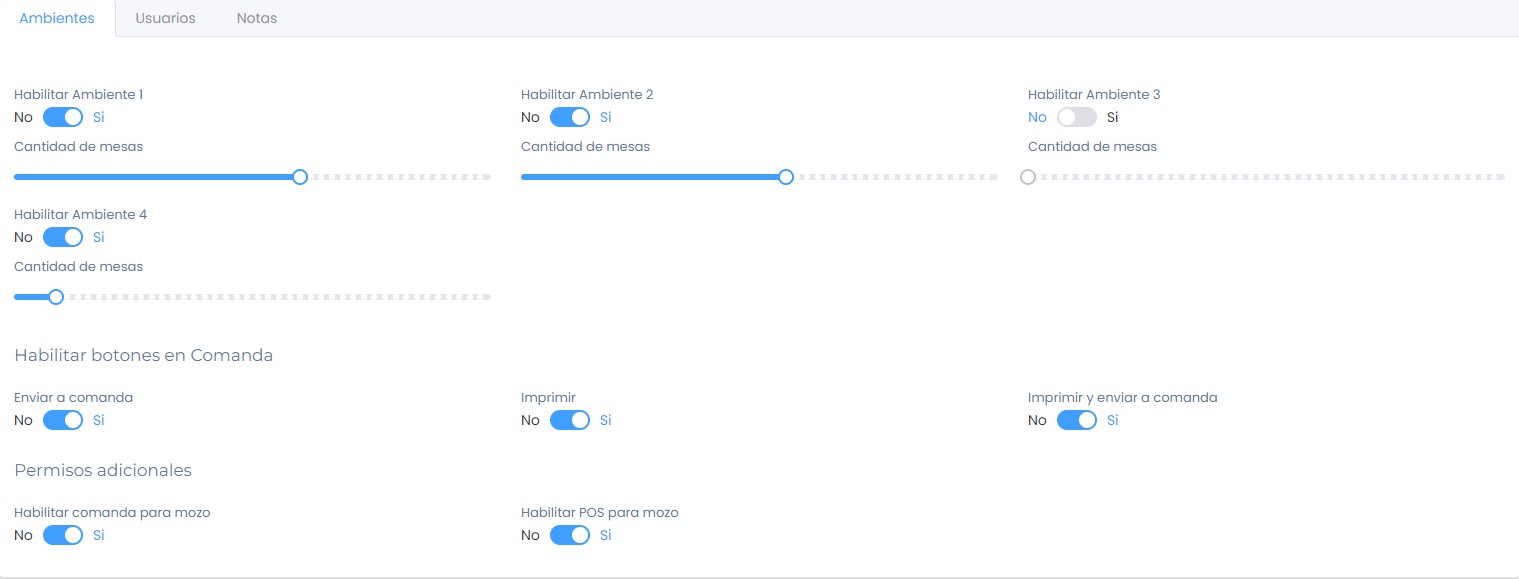
Task: Click the Ambiente 4 mesas slider handle
Action: click(56, 297)
